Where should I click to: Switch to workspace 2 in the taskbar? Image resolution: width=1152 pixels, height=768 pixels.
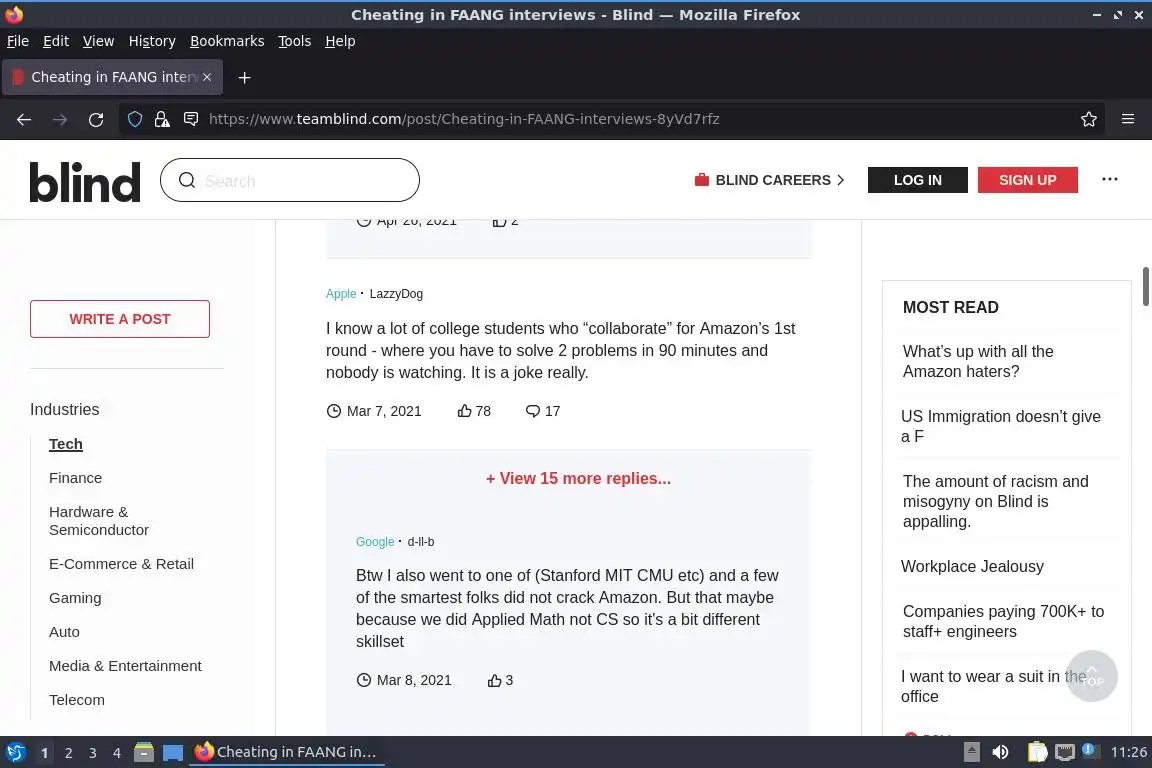68,753
